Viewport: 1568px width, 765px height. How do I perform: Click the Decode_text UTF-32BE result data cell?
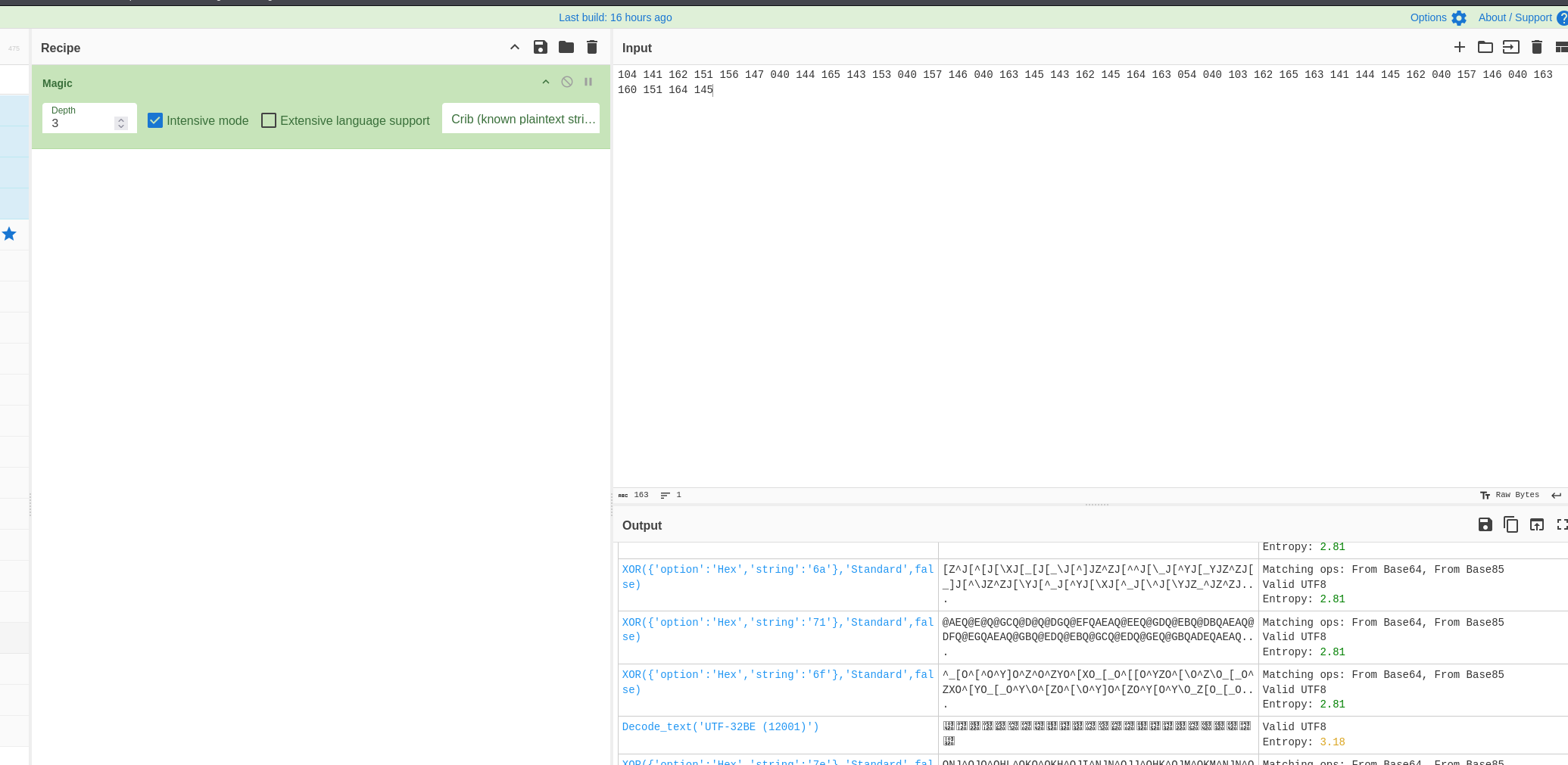(1098, 734)
